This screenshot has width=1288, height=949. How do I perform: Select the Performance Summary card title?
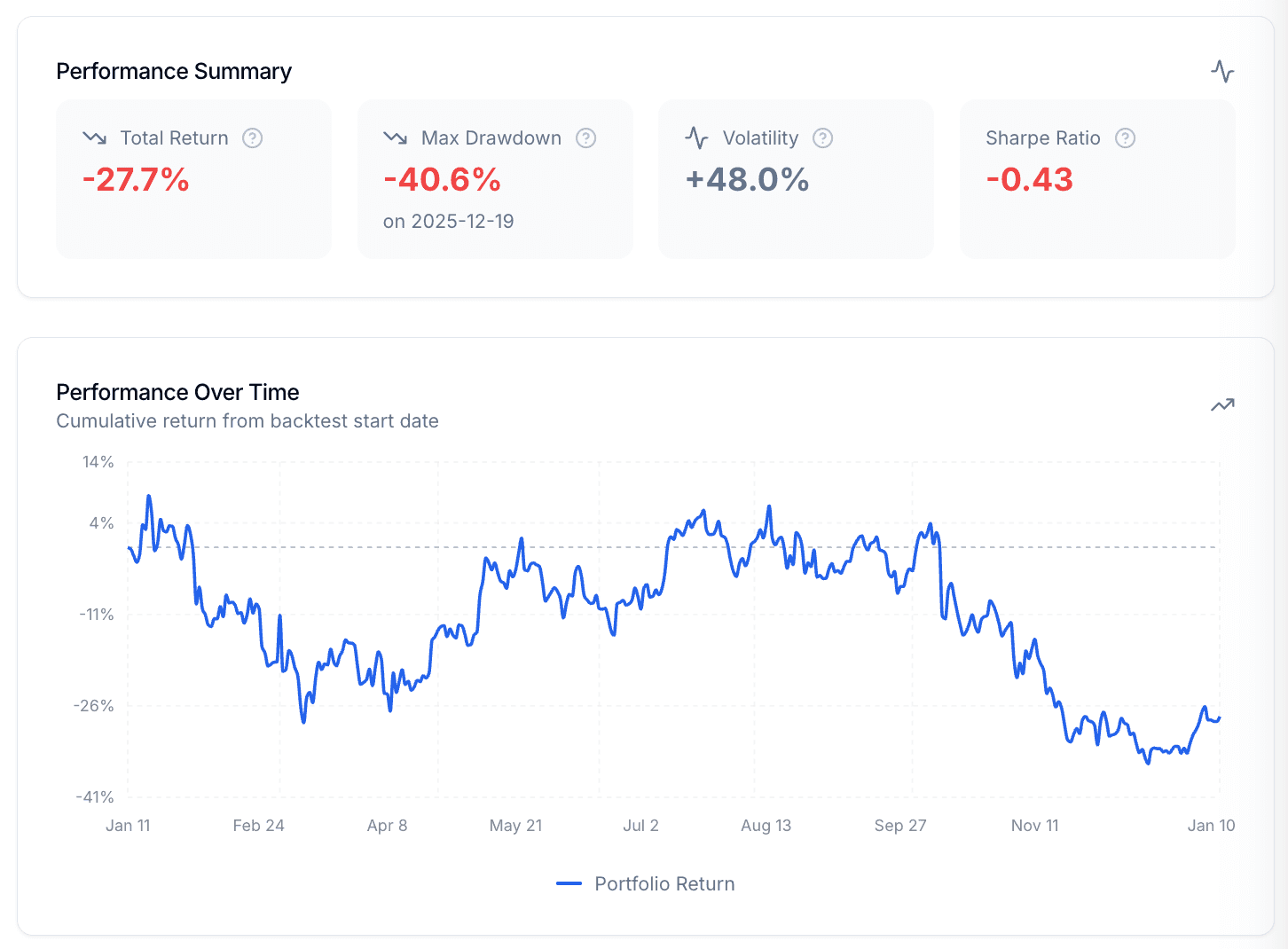point(174,71)
